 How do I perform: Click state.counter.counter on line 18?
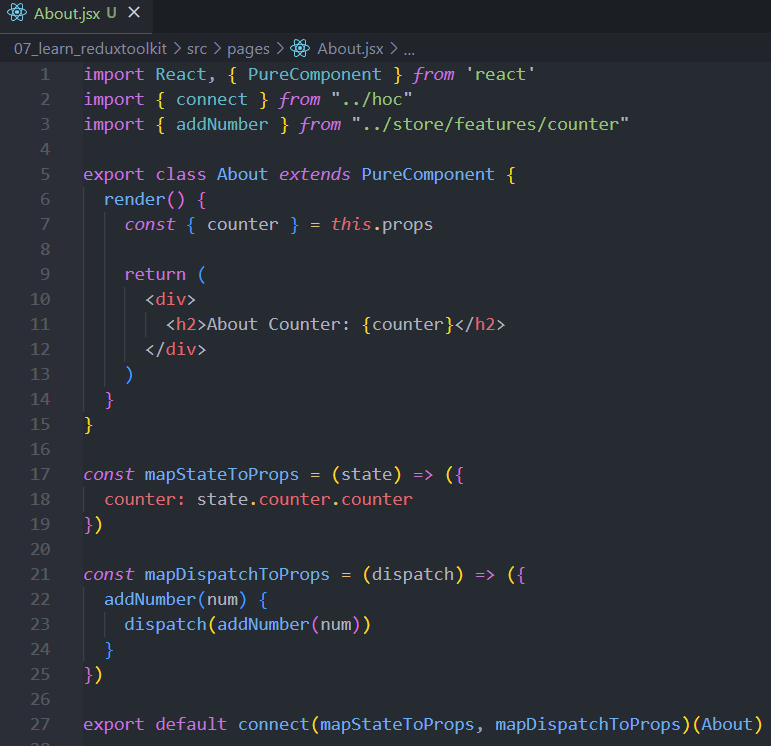point(305,499)
